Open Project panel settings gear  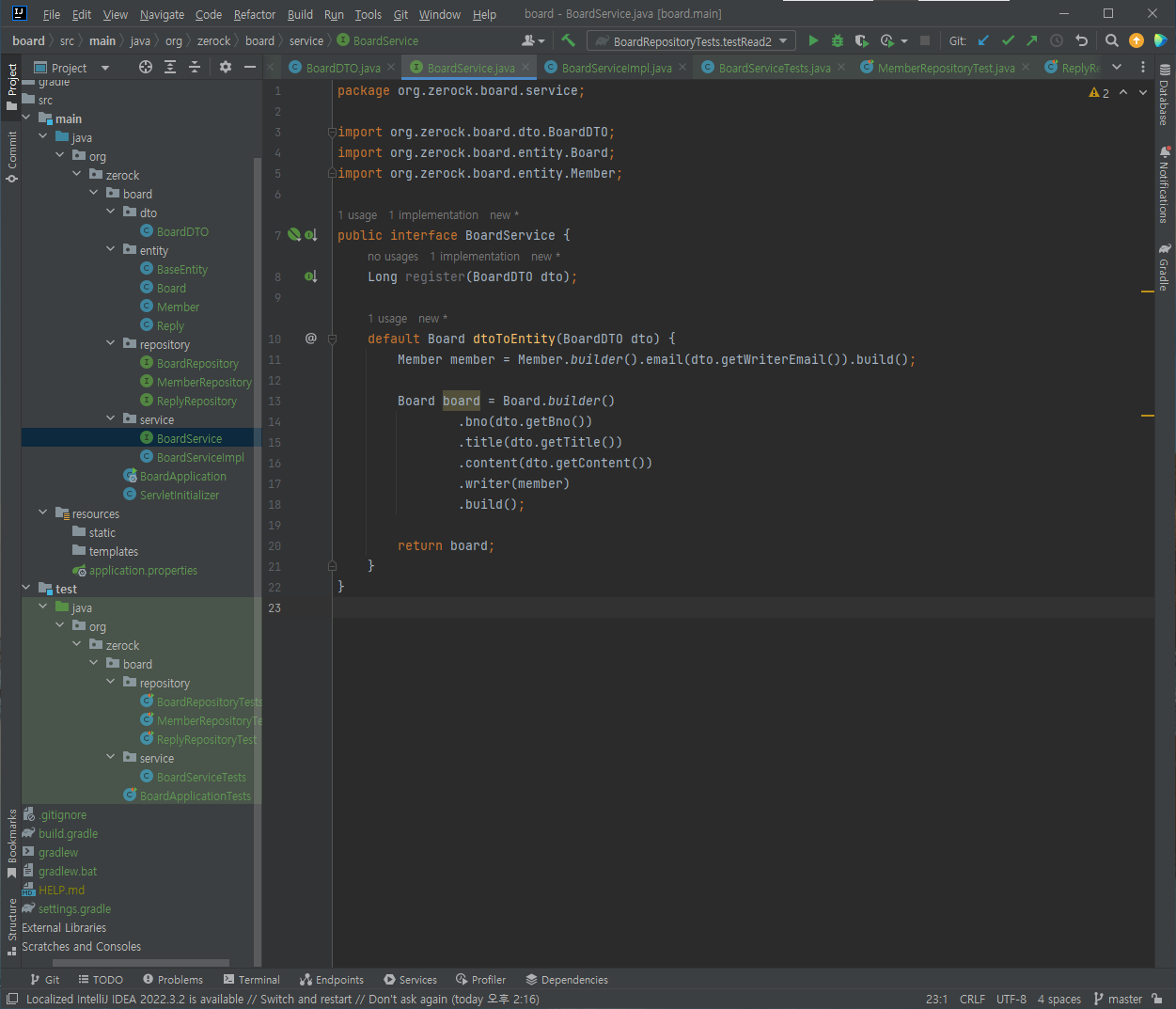click(225, 67)
